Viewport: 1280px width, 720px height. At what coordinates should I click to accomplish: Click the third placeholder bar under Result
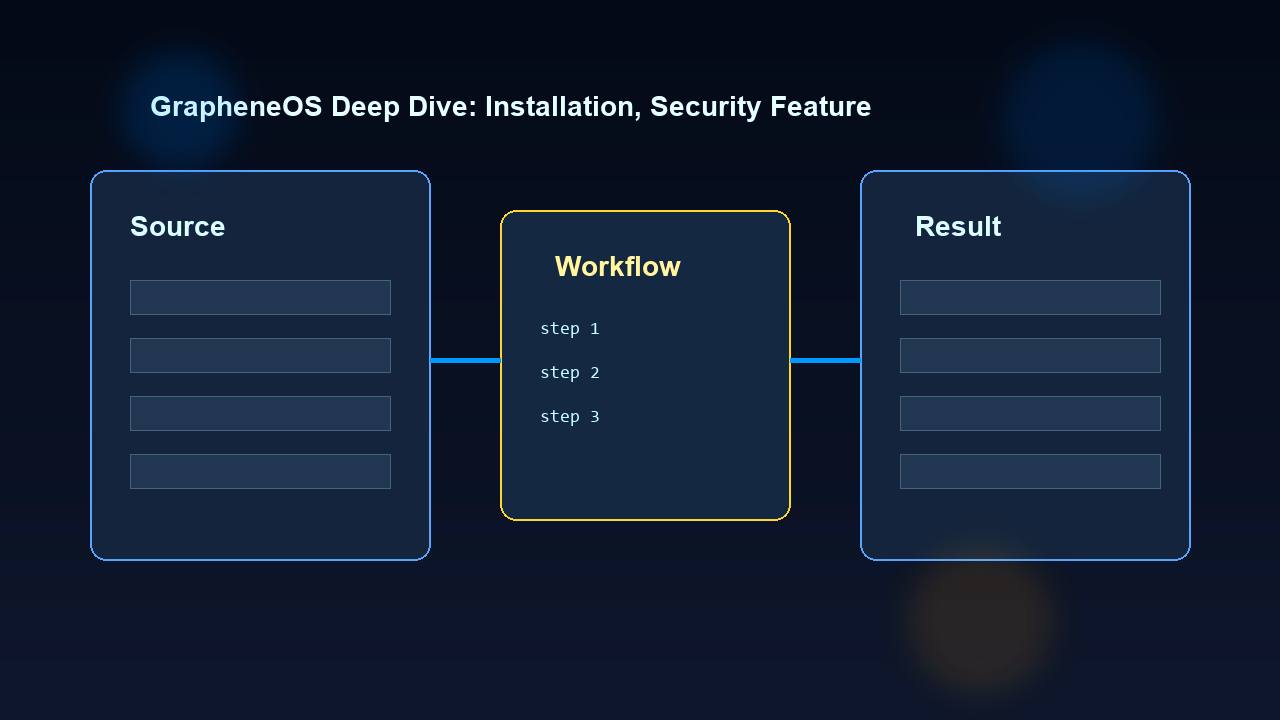pyautogui.click(x=1030, y=413)
